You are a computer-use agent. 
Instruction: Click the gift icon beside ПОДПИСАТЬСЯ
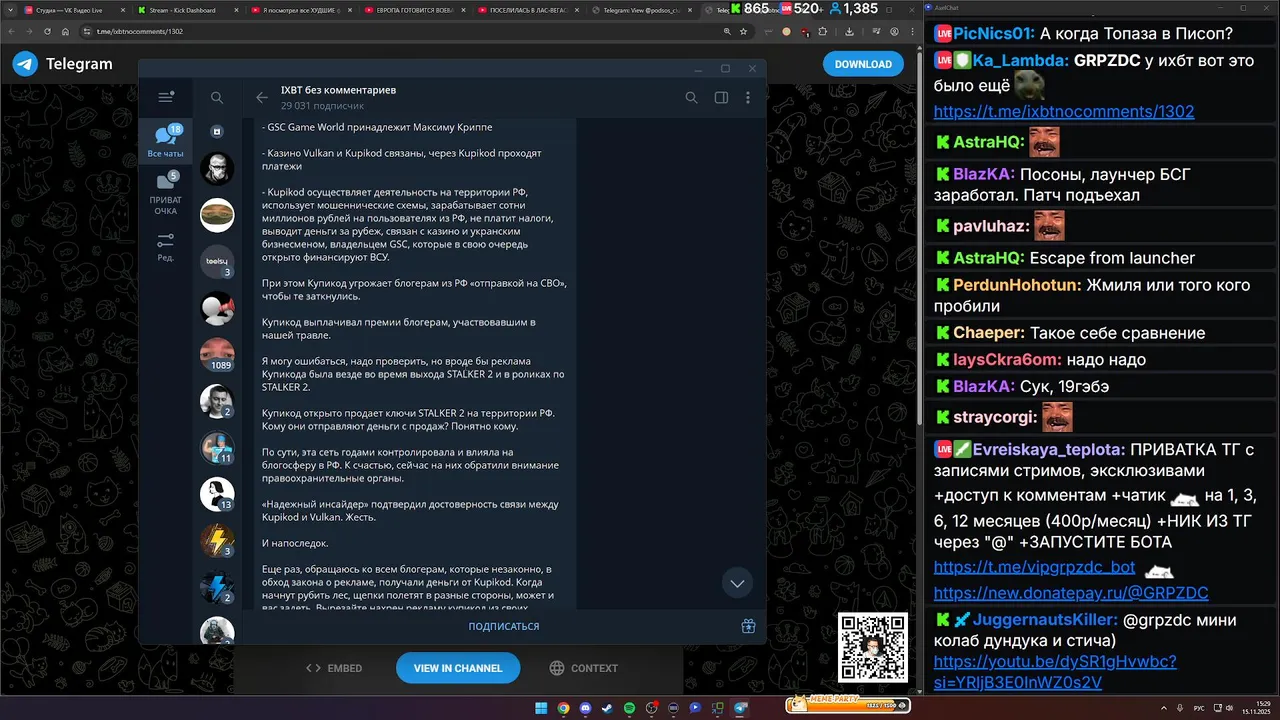tap(748, 626)
